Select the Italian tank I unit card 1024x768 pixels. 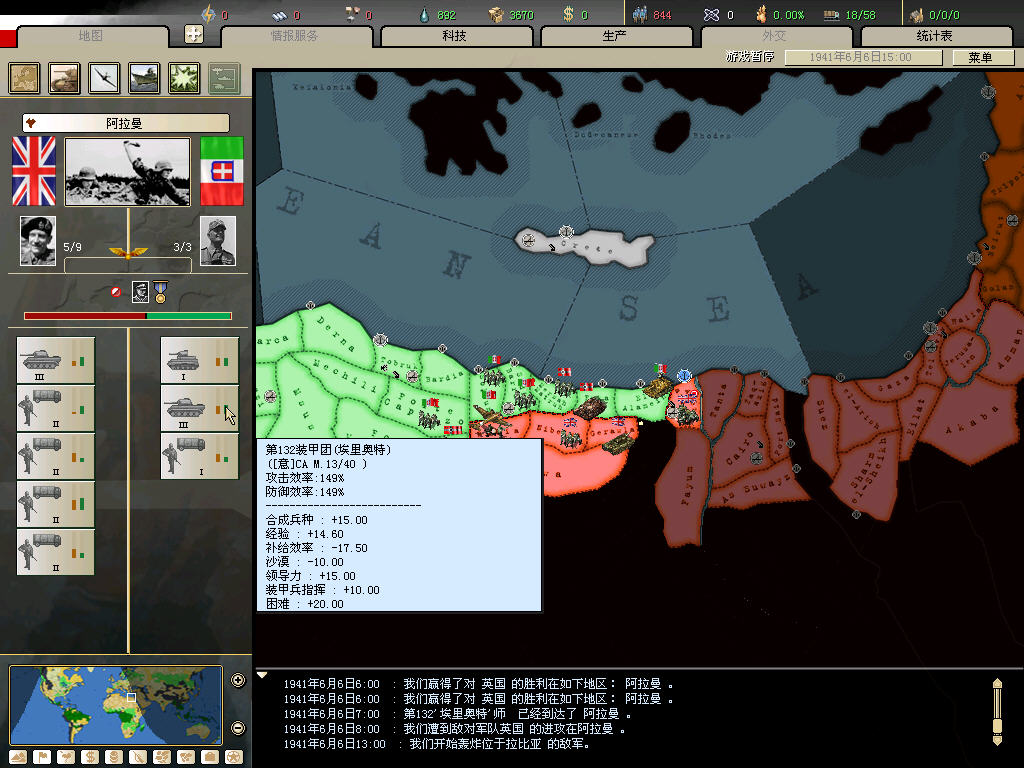[200, 360]
